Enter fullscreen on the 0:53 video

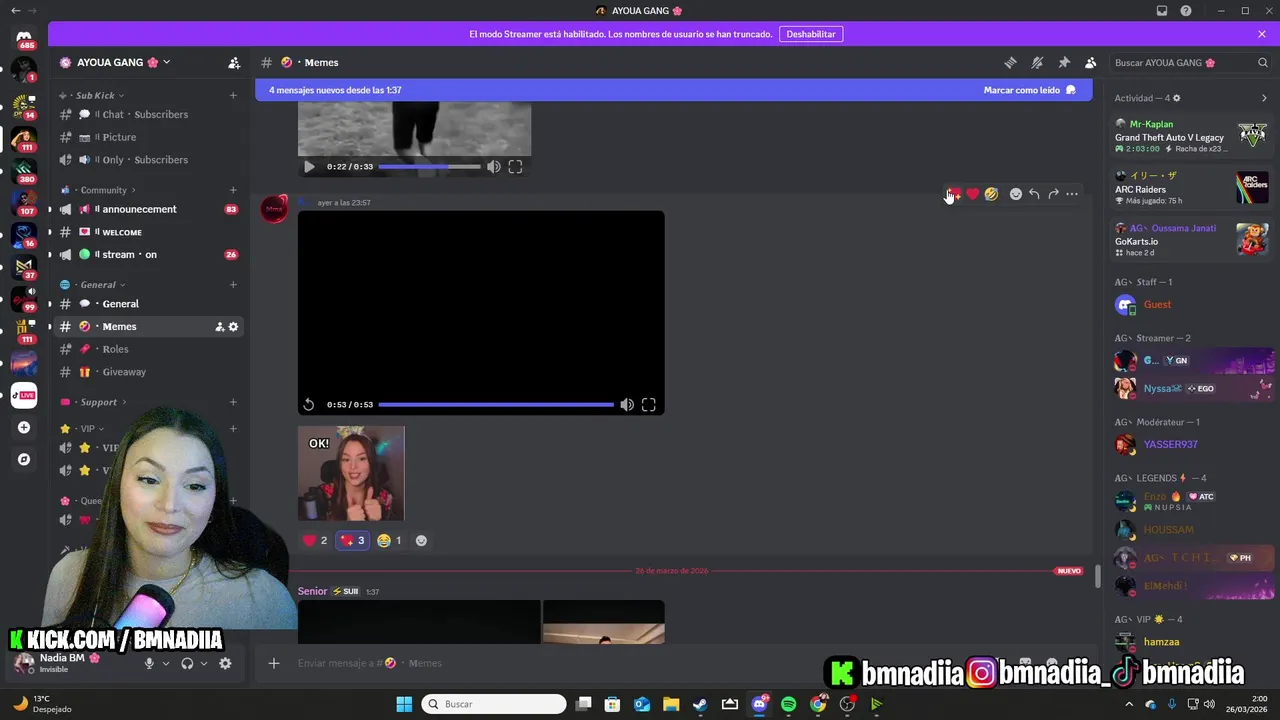648,404
